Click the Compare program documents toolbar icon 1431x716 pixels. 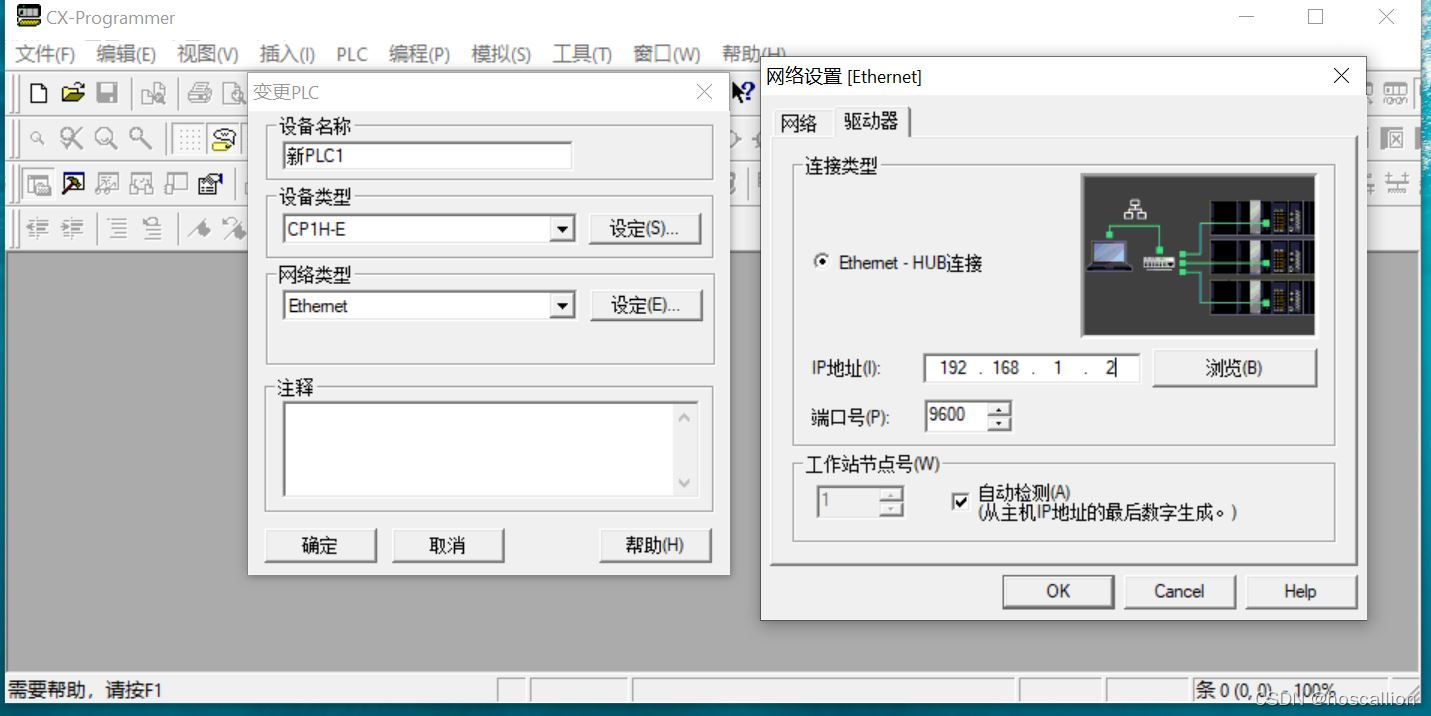(x=153, y=94)
